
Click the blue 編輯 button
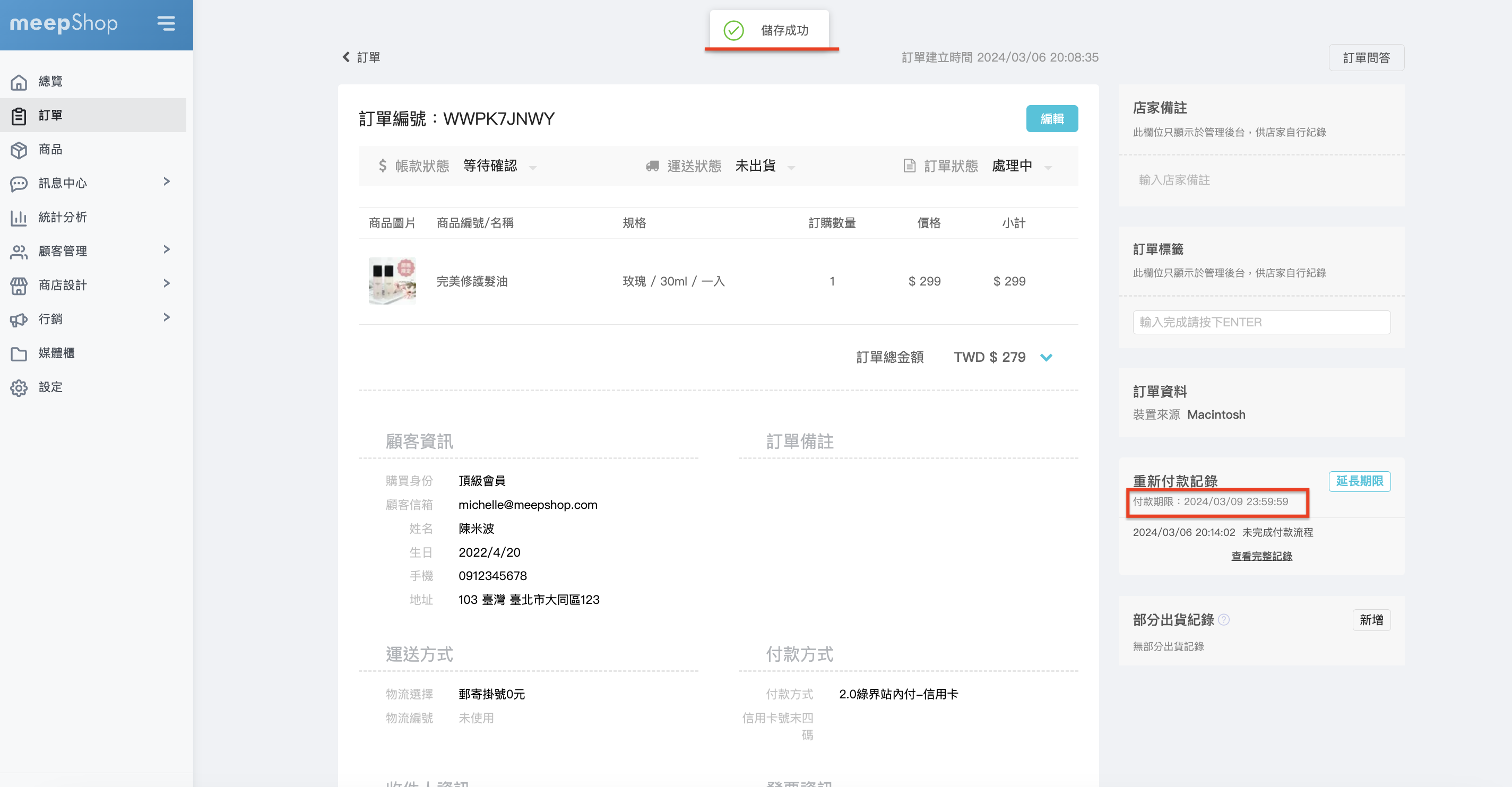click(1051, 118)
